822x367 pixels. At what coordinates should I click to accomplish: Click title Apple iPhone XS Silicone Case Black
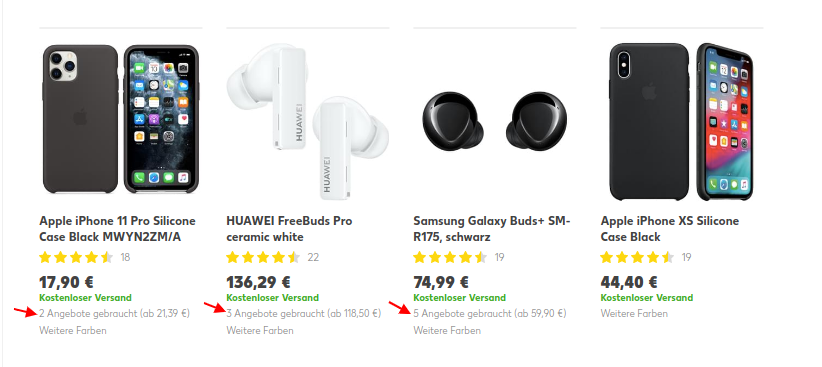pos(670,229)
